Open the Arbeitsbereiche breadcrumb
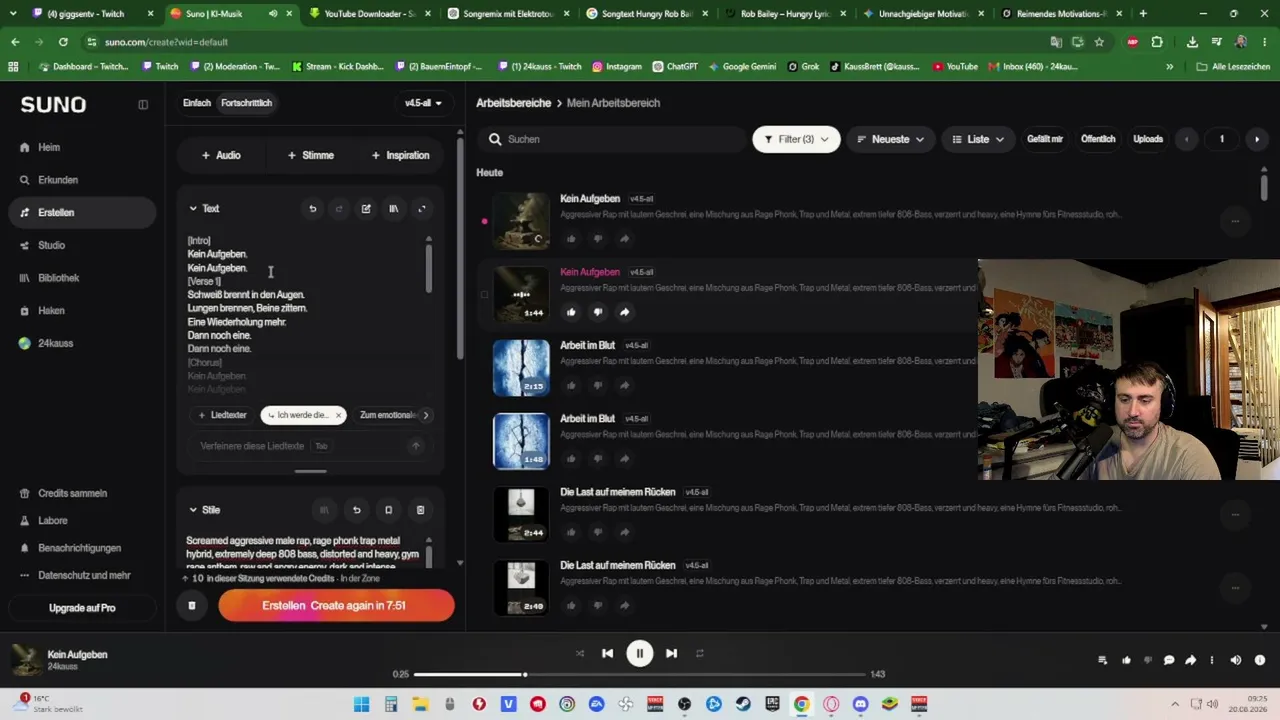The width and height of the screenshot is (1280, 720). pyautogui.click(x=514, y=103)
